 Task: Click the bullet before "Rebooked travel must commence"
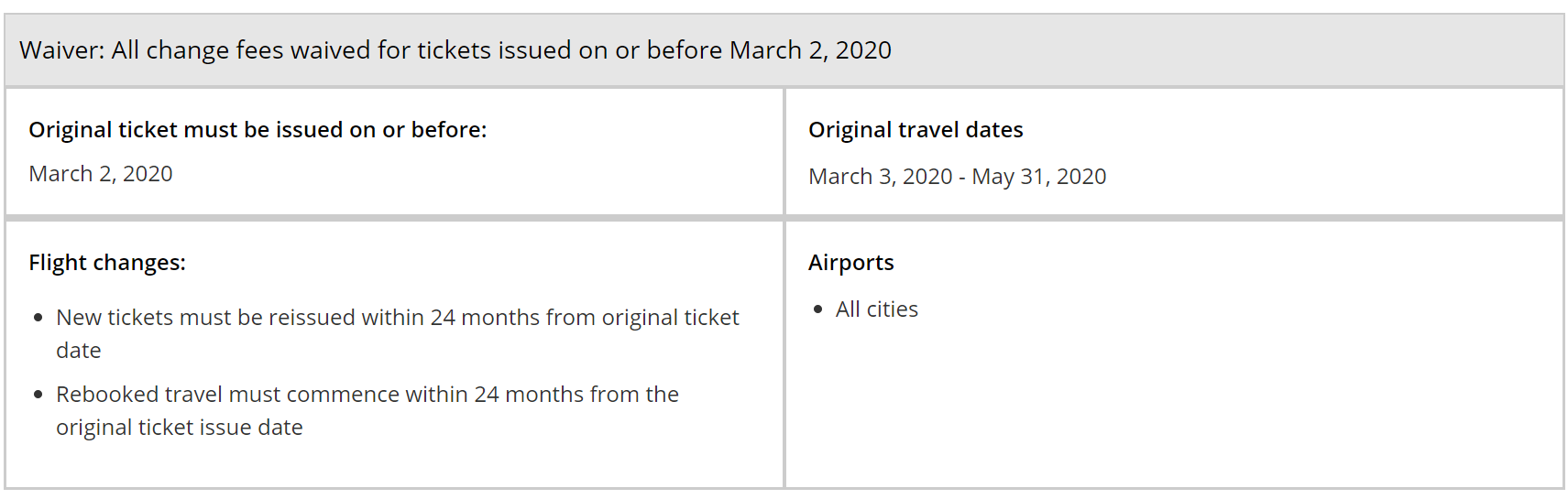(x=38, y=395)
